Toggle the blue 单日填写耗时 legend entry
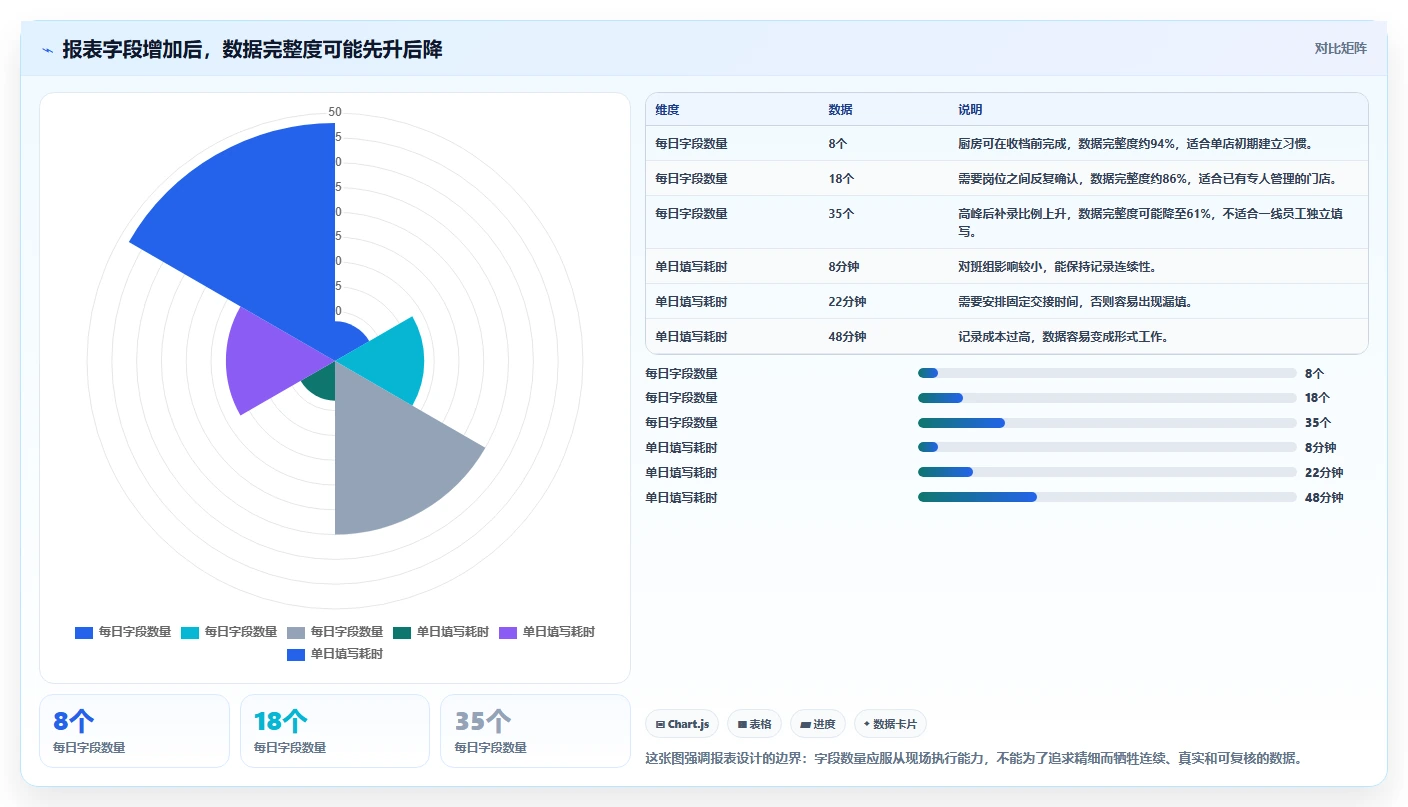The image size is (1408, 807). click(x=335, y=654)
